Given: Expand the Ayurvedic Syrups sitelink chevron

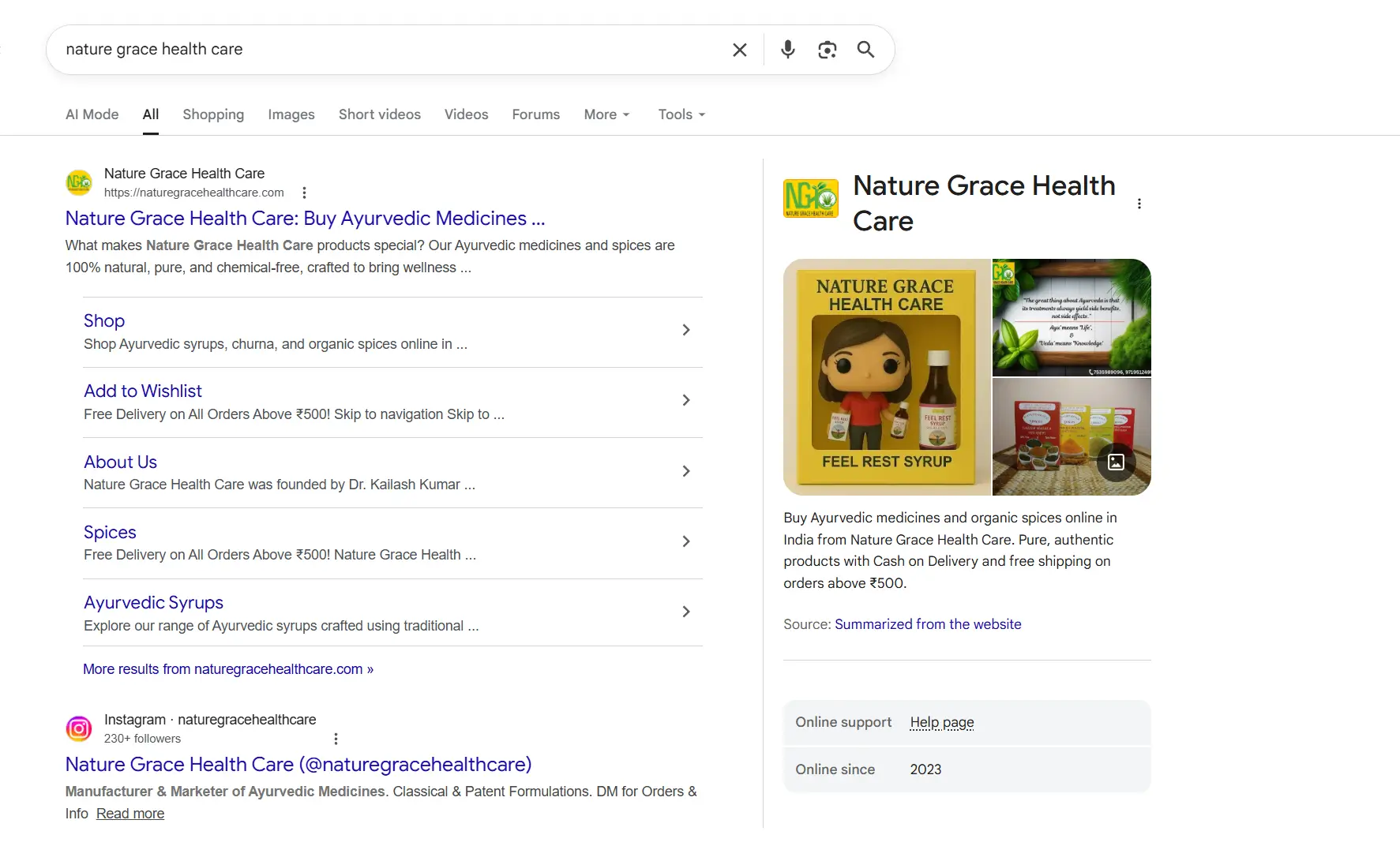Looking at the screenshot, I should click(x=685, y=612).
